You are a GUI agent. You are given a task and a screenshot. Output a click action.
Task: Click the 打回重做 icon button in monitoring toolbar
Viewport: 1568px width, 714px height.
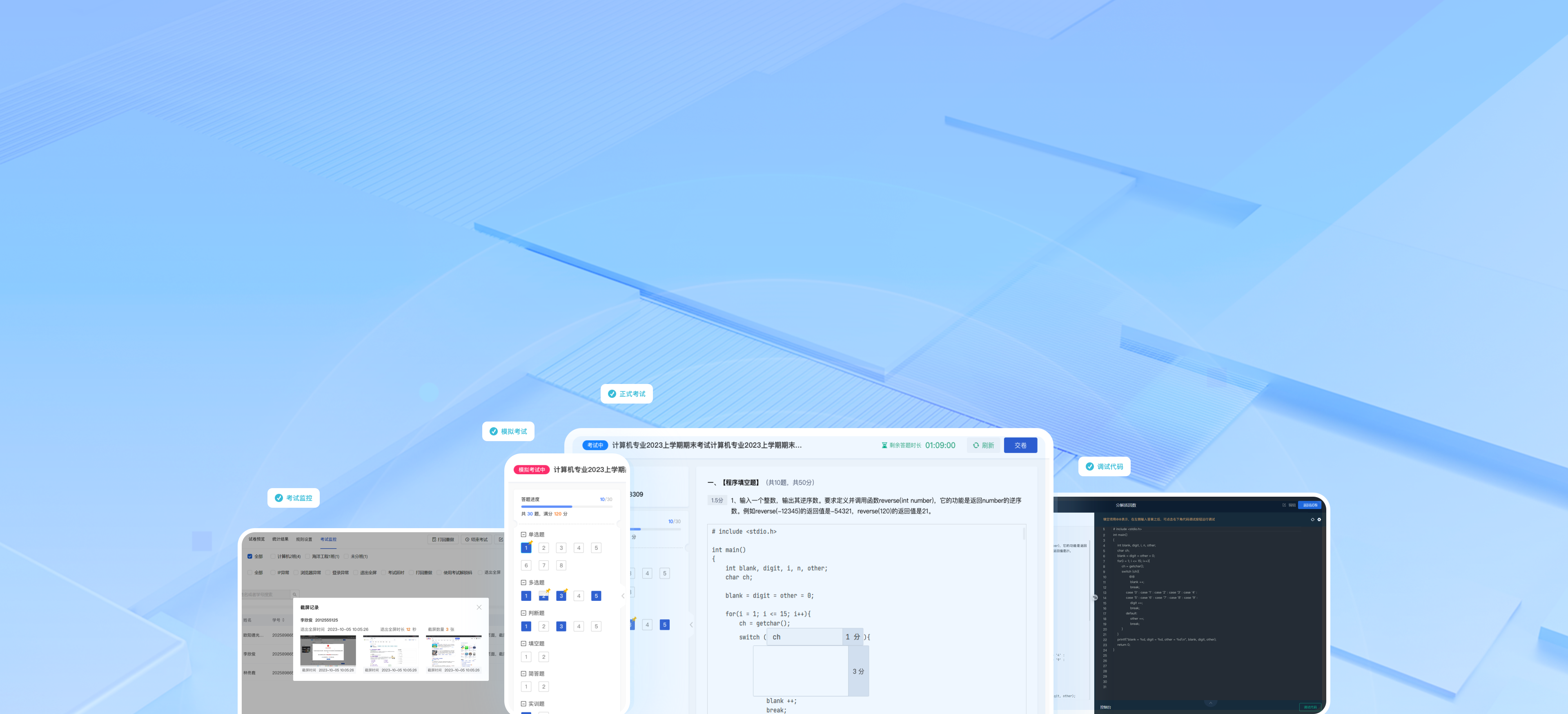tap(443, 539)
